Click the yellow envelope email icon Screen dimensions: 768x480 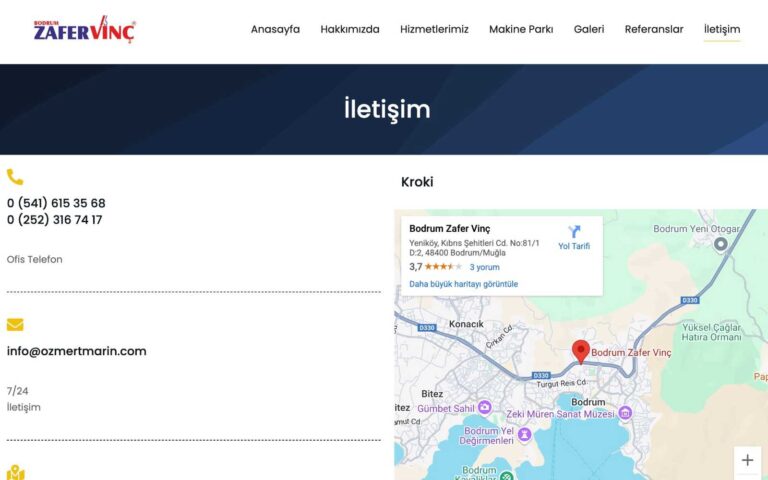point(15,325)
